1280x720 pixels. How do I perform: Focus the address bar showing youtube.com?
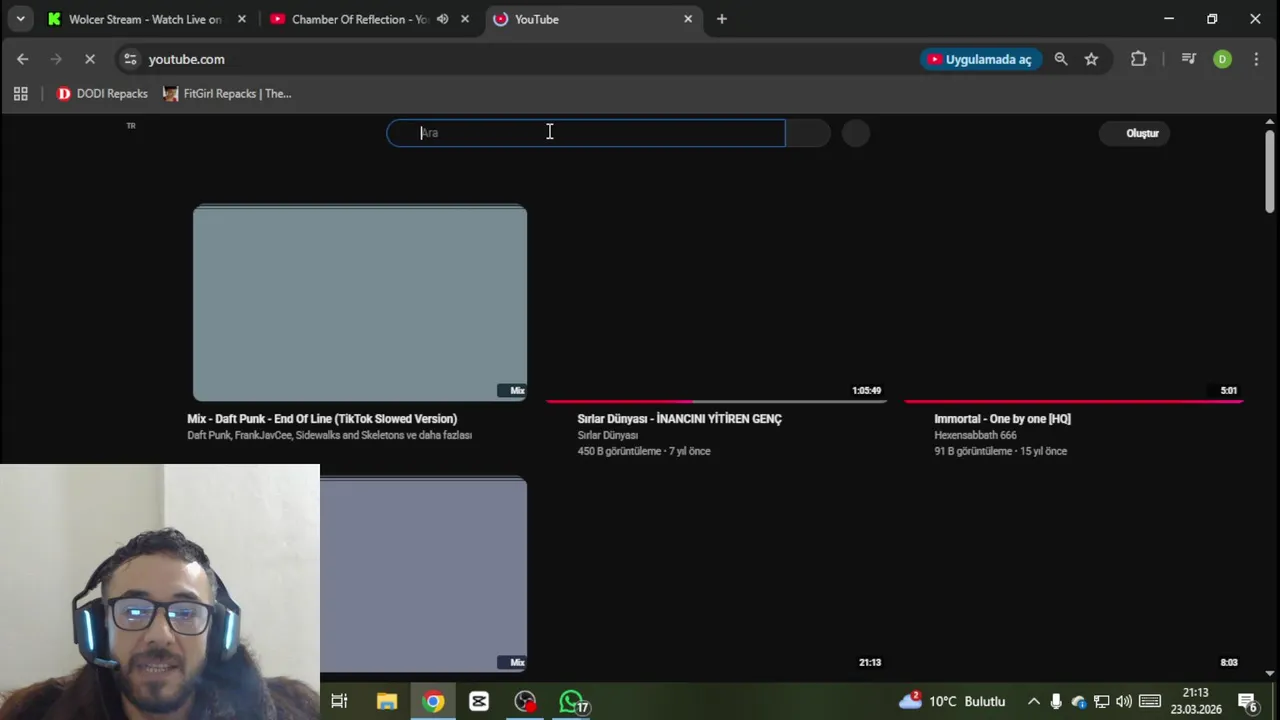[x=186, y=59]
